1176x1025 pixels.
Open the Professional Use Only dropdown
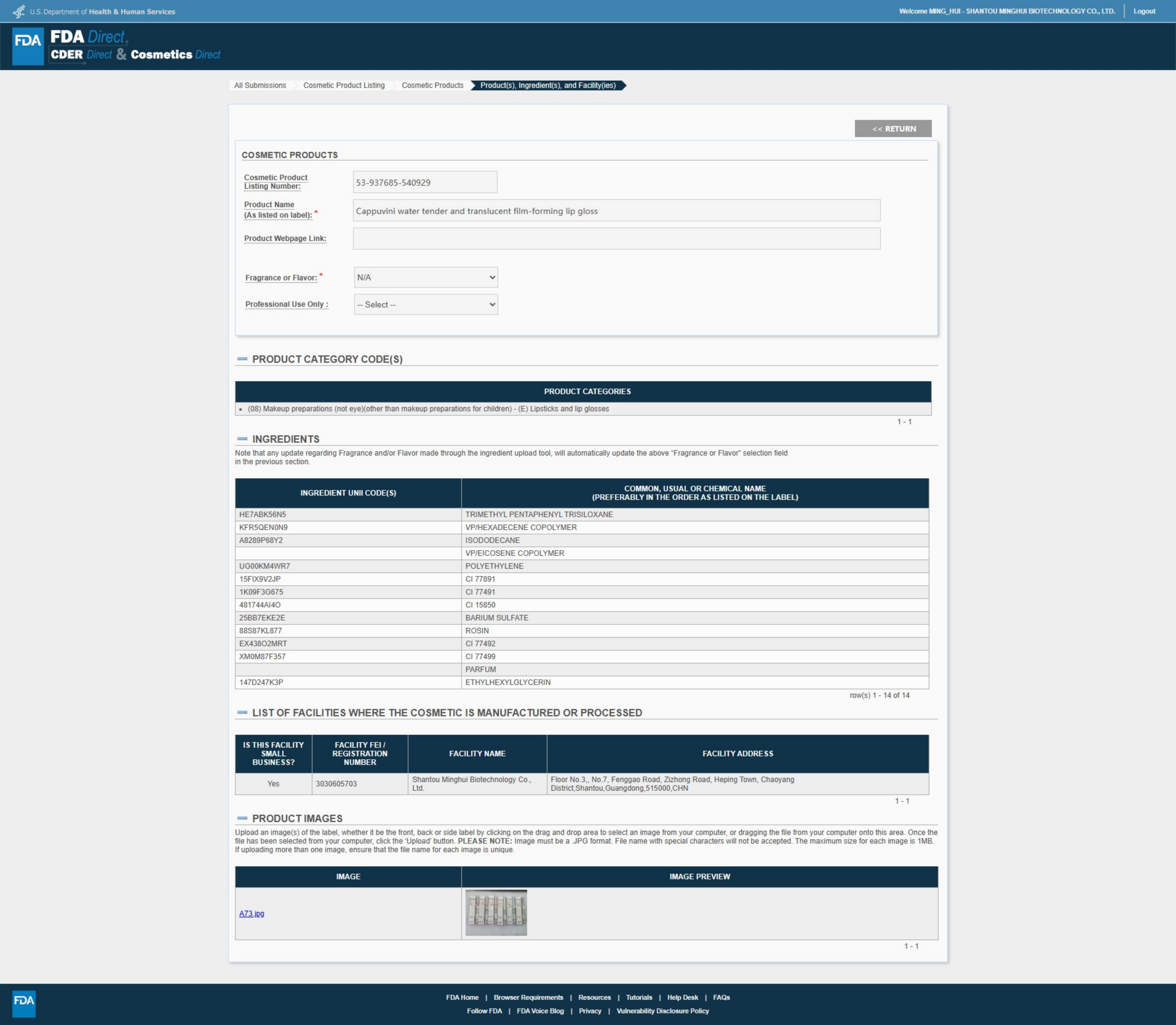click(x=426, y=304)
